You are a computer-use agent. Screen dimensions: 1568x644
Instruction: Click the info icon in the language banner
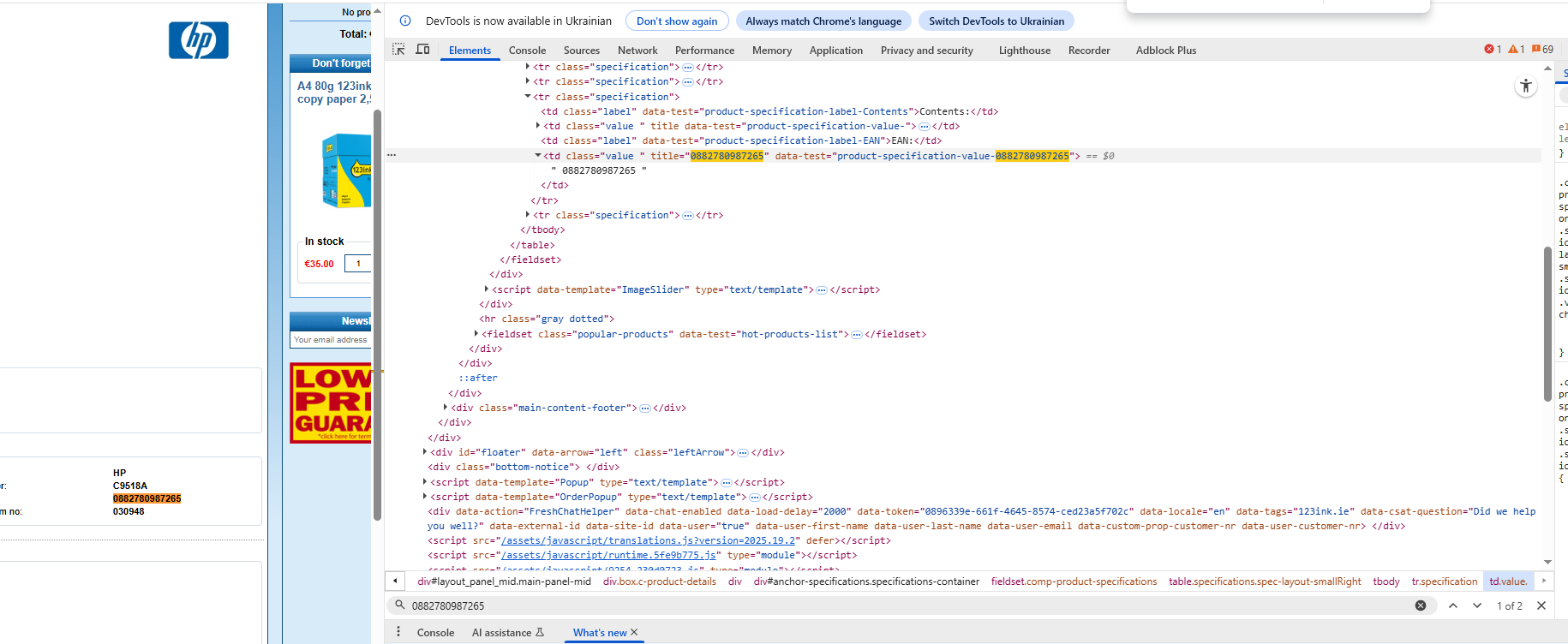(405, 21)
